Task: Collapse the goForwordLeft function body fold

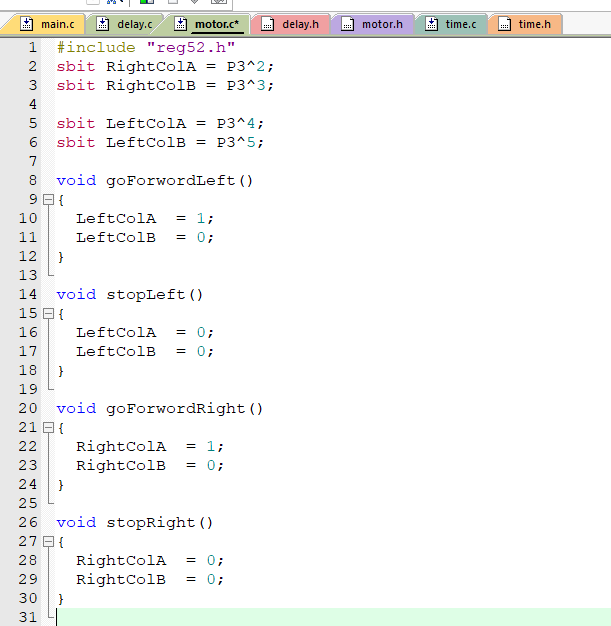Action: tap(48, 199)
